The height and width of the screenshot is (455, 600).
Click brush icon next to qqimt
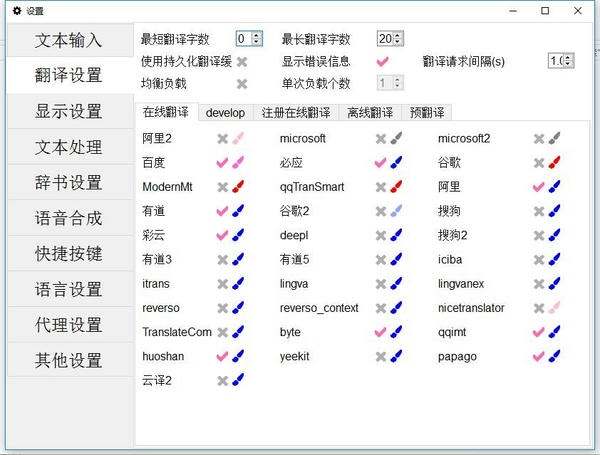[x=554, y=332]
